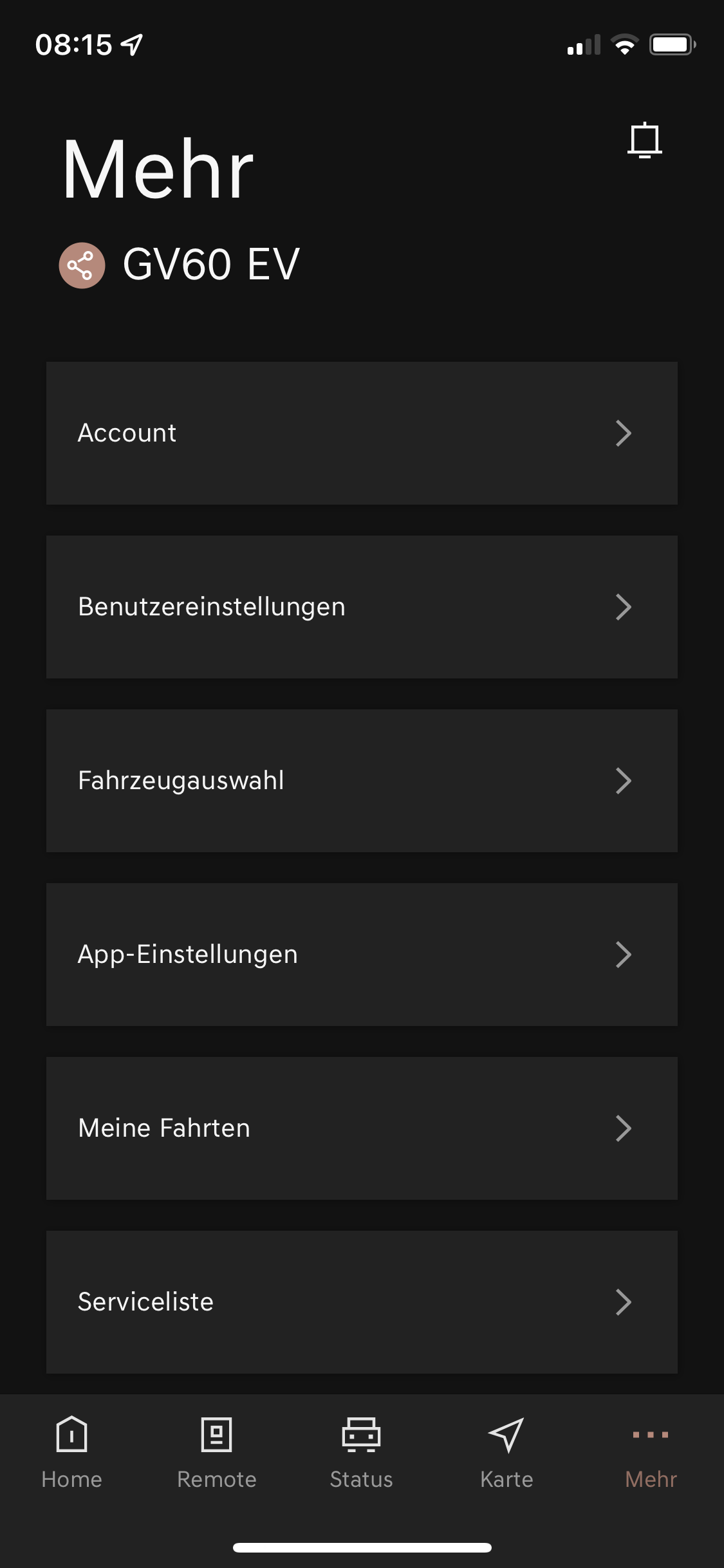The width and height of the screenshot is (724, 1568).
Task: Expand the Account chevron arrow
Action: 623,433
